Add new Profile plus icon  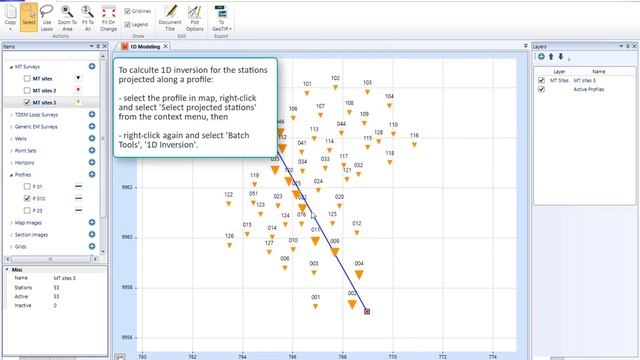tap(92, 174)
